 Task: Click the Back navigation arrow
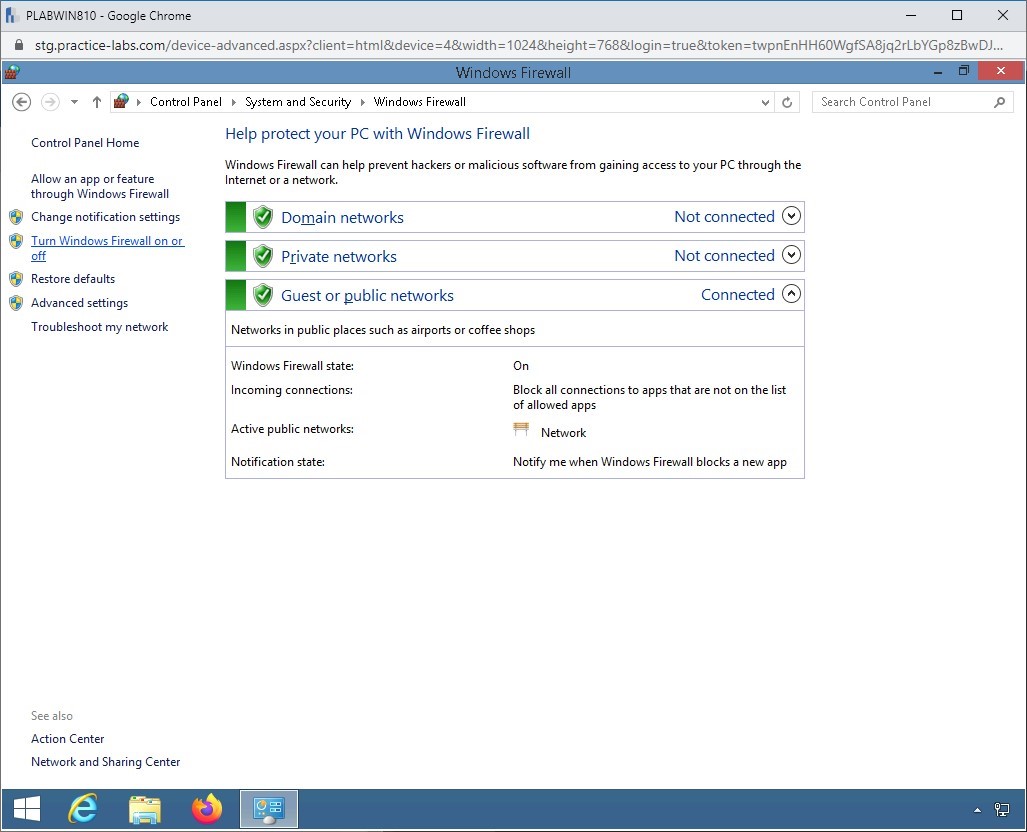[x=21, y=102]
